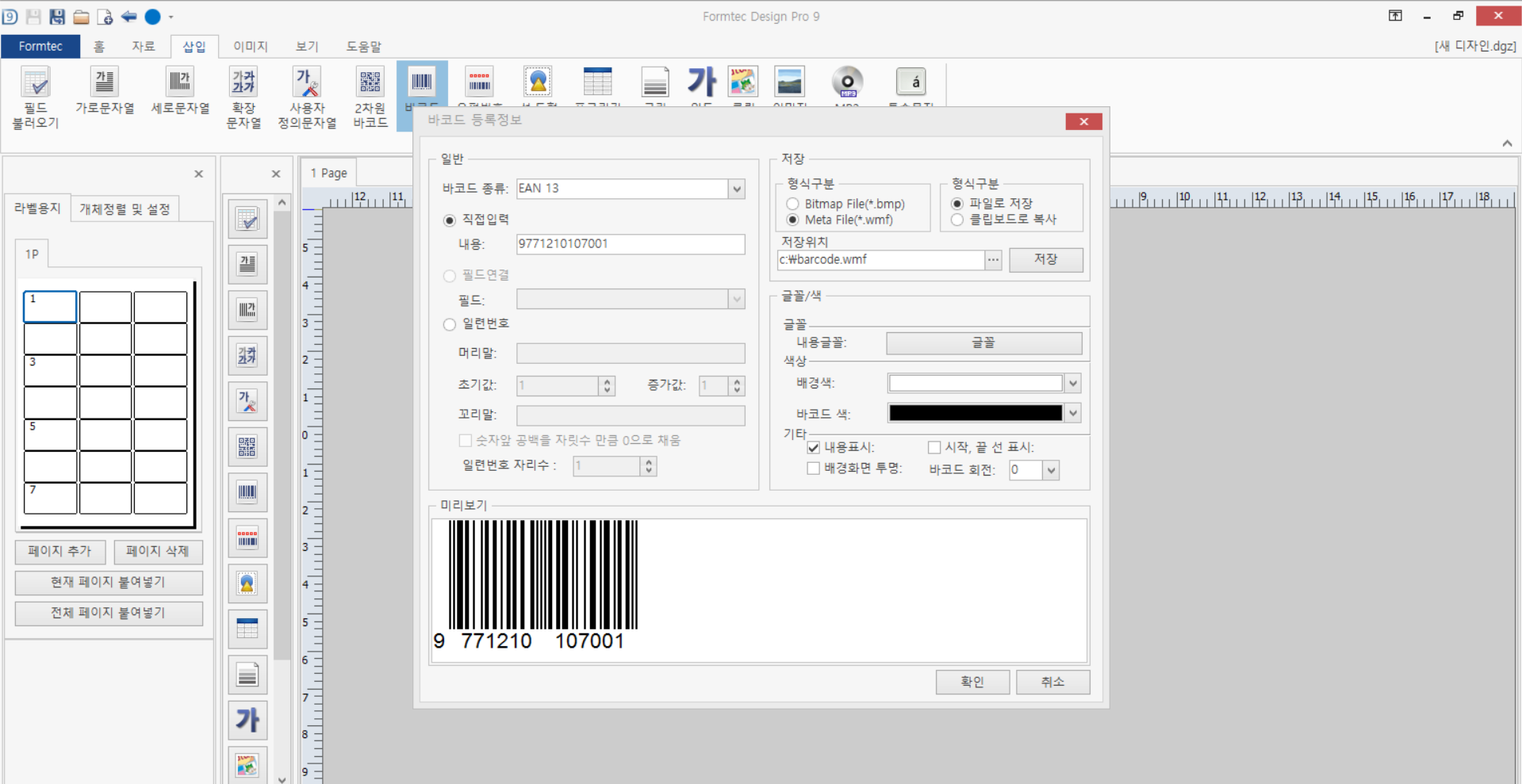The image size is (1522, 784).
Task: Click the 필드 불러오기 ribbon icon
Action: (x=36, y=98)
